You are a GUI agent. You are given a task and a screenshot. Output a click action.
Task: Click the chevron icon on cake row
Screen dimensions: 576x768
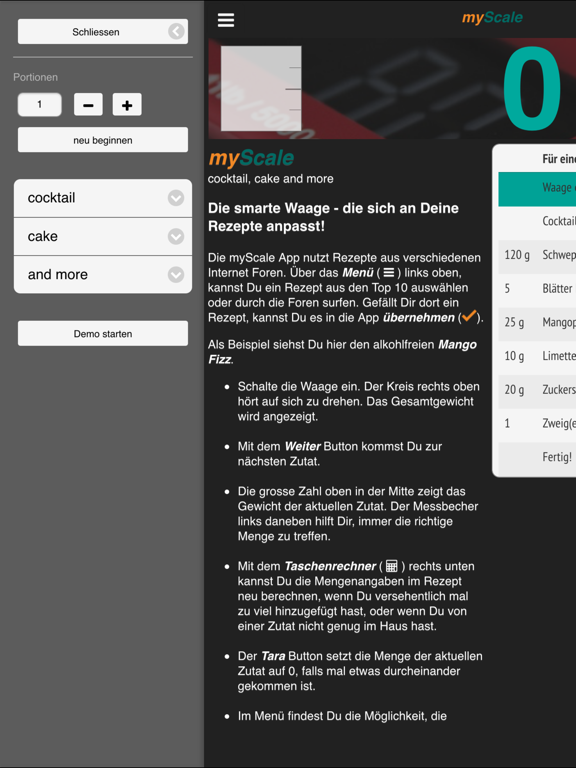[176, 236]
